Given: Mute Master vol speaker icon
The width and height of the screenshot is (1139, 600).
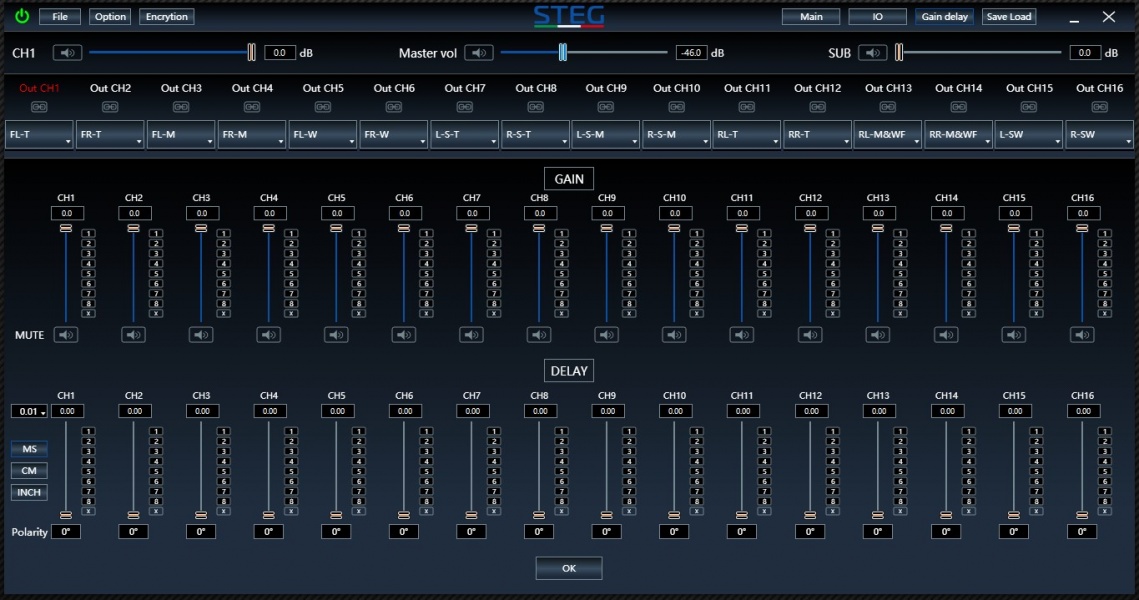Looking at the screenshot, I should coord(479,52).
